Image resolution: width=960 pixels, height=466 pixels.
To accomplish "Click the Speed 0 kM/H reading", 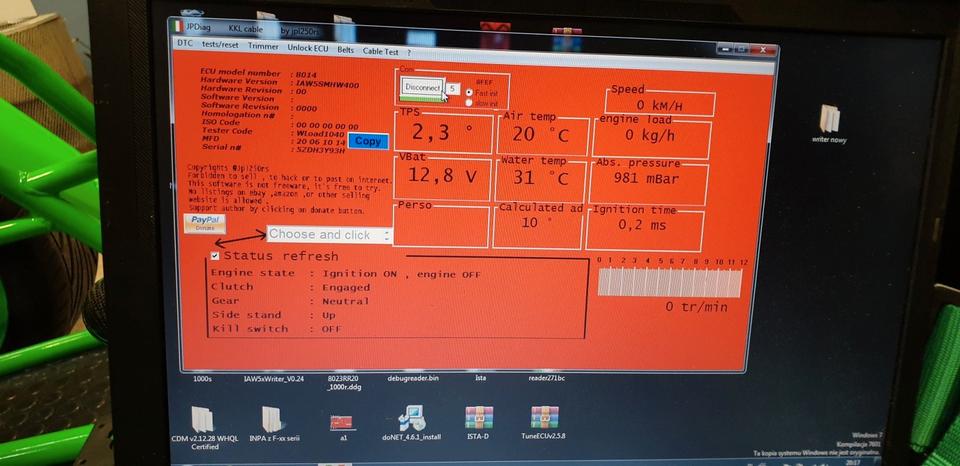I will pos(660,104).
